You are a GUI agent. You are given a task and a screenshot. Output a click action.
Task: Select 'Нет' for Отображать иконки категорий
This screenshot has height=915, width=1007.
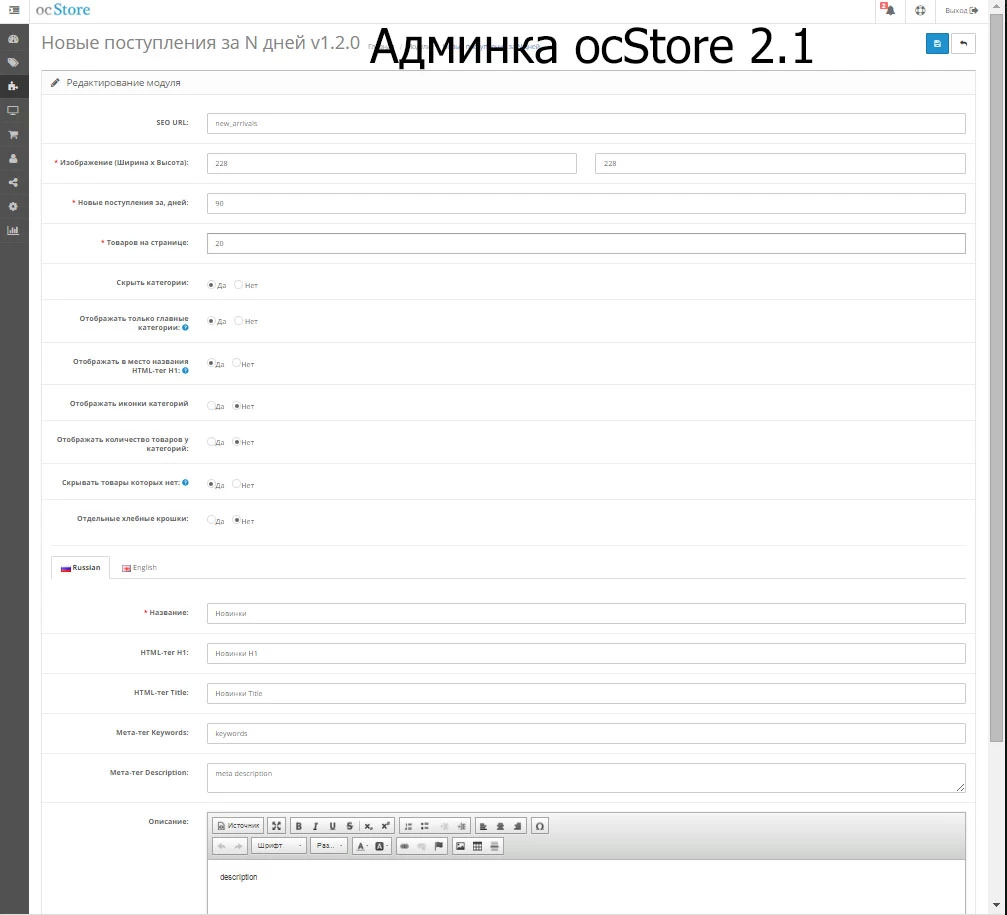coord(236,405)
